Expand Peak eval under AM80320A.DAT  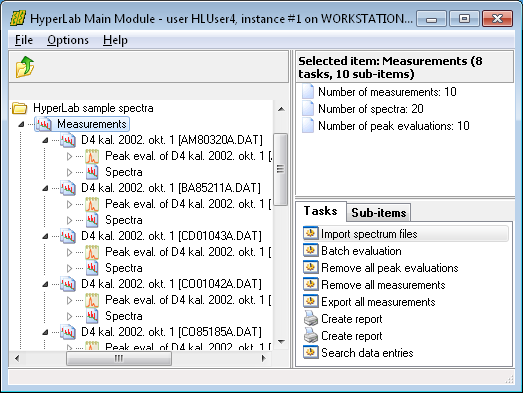[x=69, y=156]
